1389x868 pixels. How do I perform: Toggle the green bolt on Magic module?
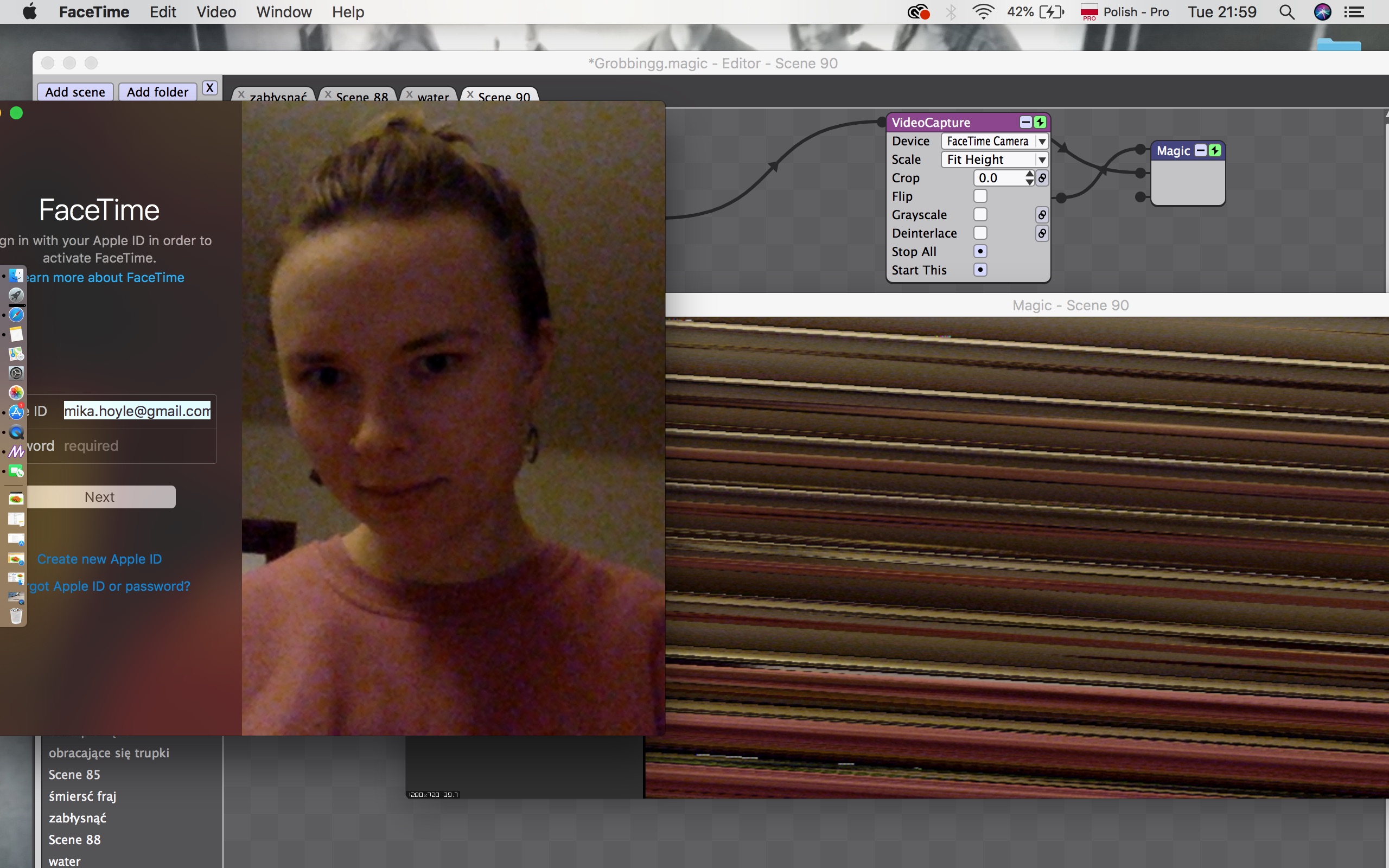(x=1214, y=150)
